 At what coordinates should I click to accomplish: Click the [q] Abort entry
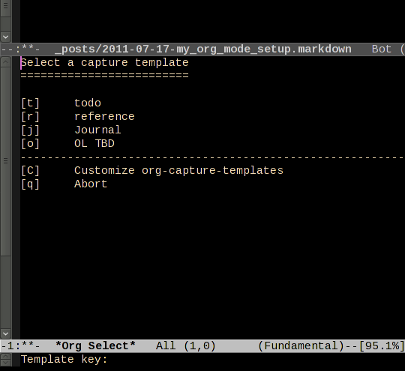click(64, 184)
